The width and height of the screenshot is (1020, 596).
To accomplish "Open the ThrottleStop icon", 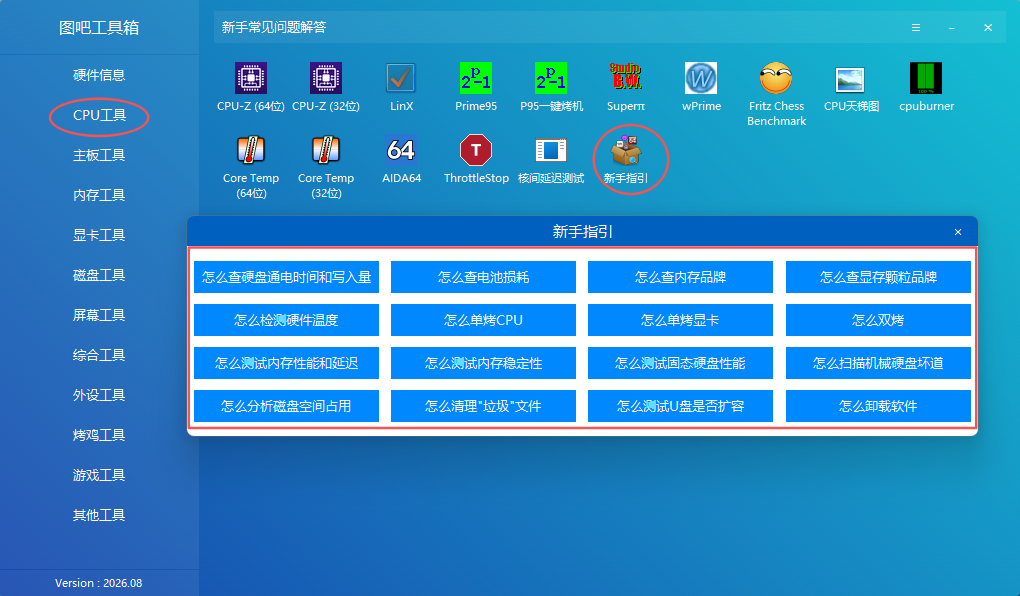I will 476,150.
